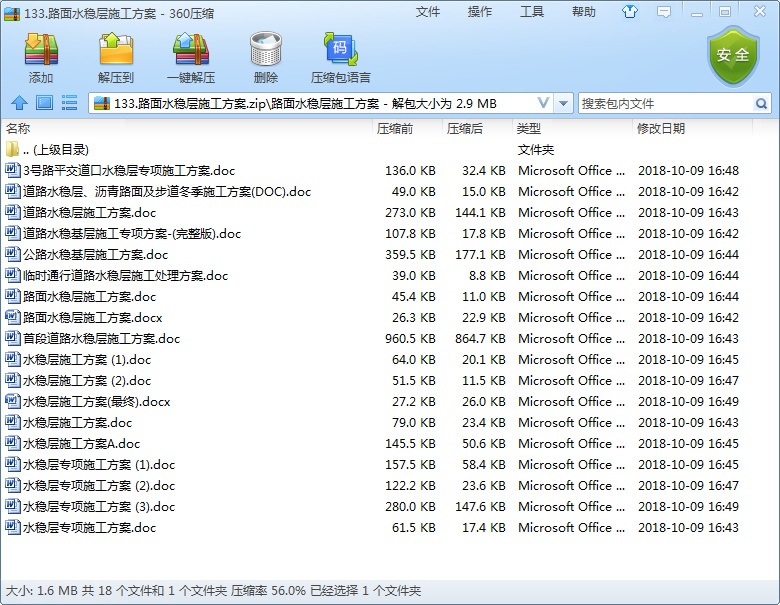Click the green 安全 shield badge

click(x=733, y=56)
